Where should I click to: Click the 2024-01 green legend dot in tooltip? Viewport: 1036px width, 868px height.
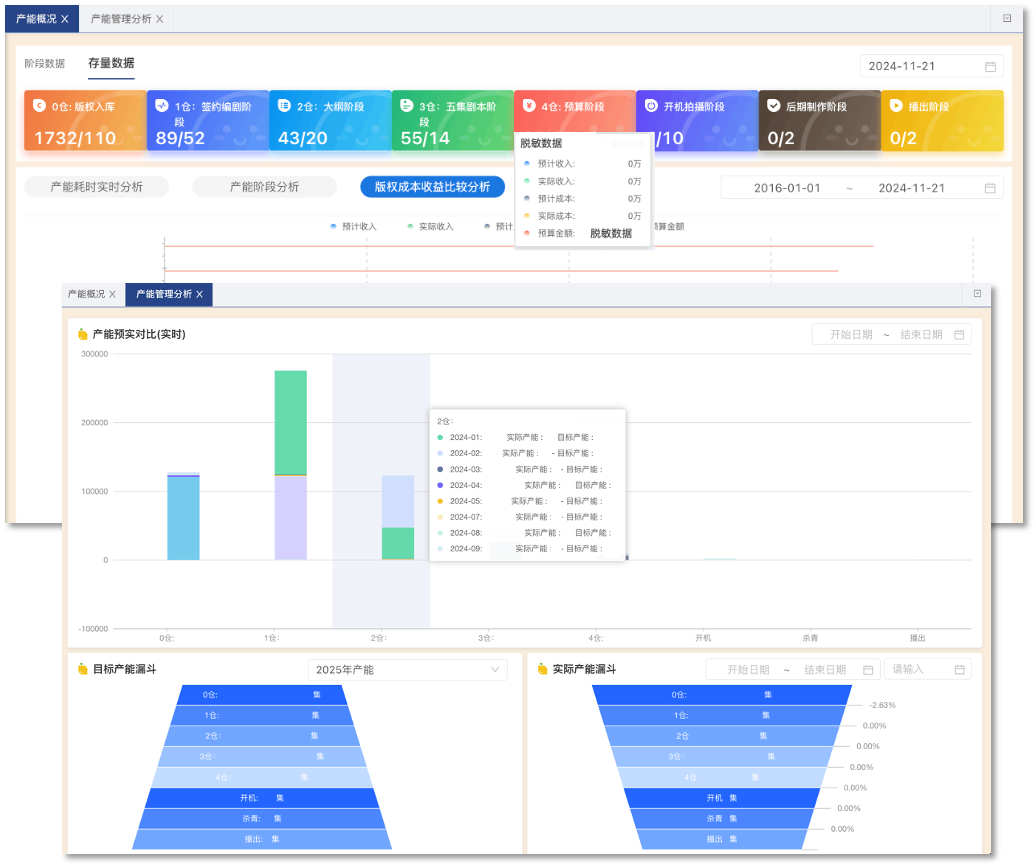(440, 437)
